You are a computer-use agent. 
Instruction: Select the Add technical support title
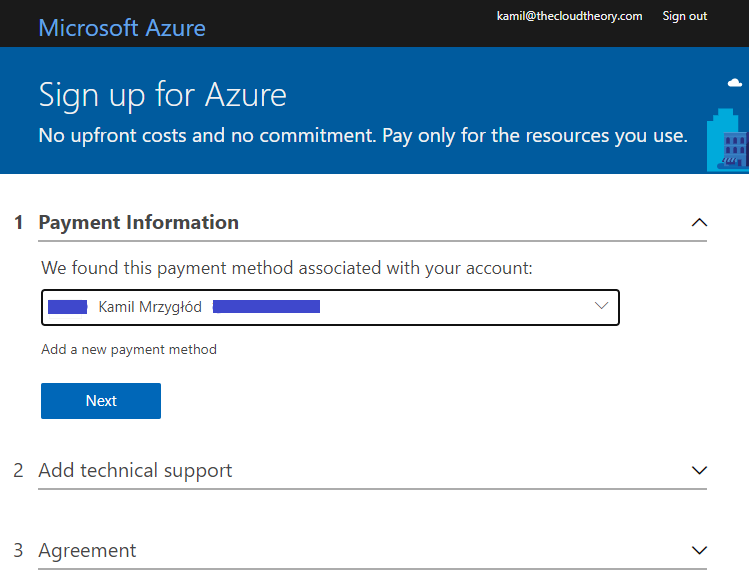click(x=135, y=470)
